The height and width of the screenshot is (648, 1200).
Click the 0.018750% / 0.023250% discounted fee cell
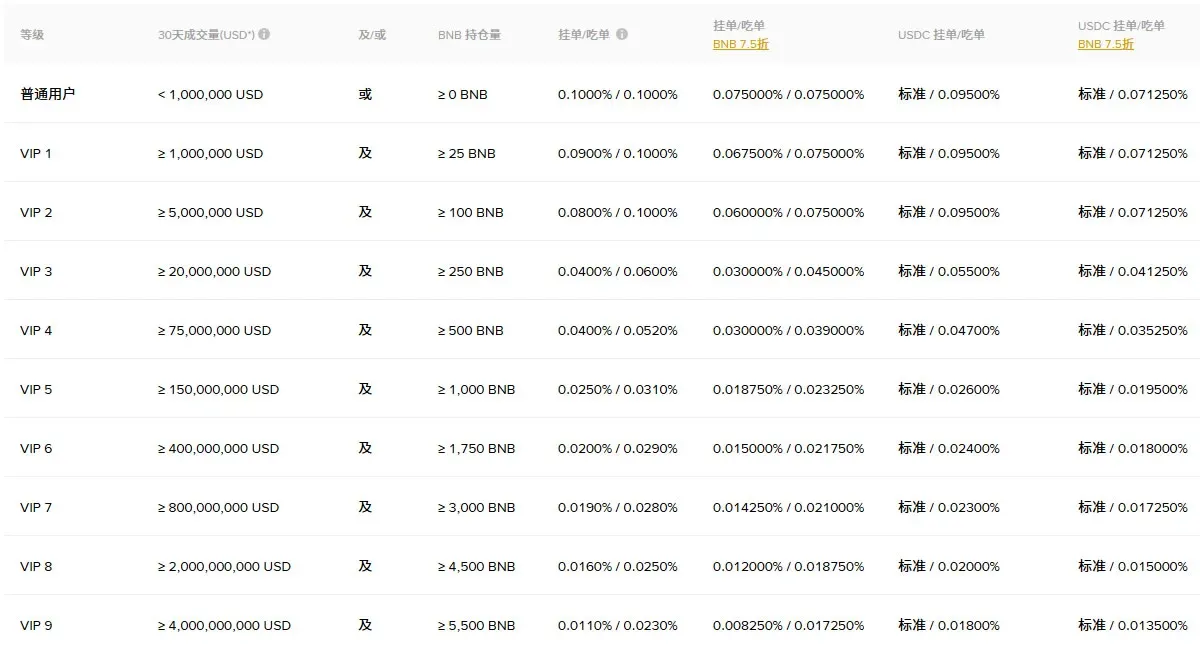tap(789, 389)
